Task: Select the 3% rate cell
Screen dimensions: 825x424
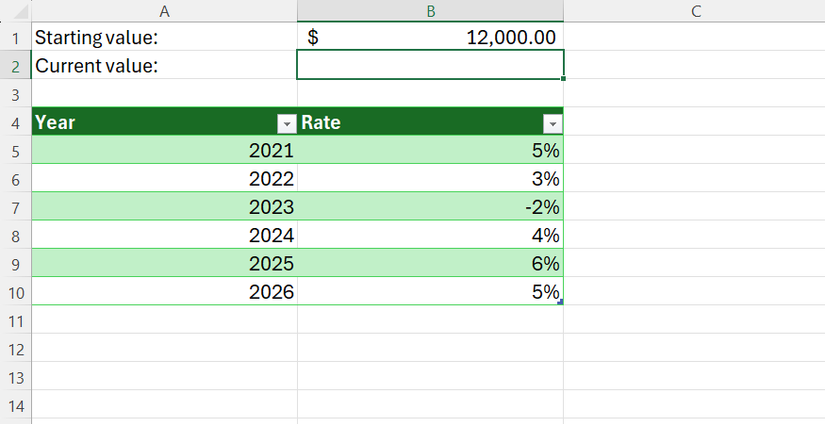Action: click(x=430, y=178)
